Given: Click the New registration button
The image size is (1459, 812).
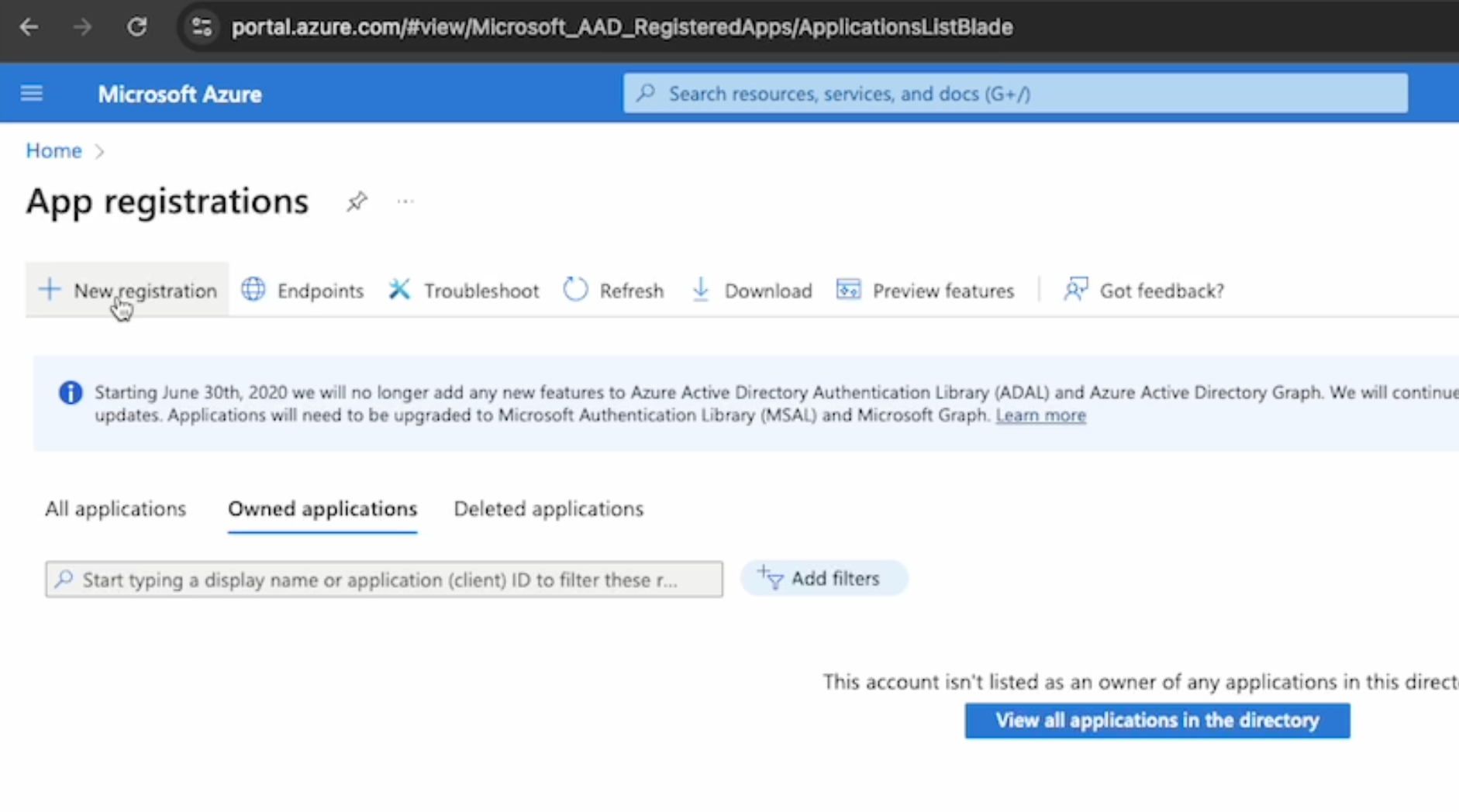Looking at the screenshot, I should [128, 291].
